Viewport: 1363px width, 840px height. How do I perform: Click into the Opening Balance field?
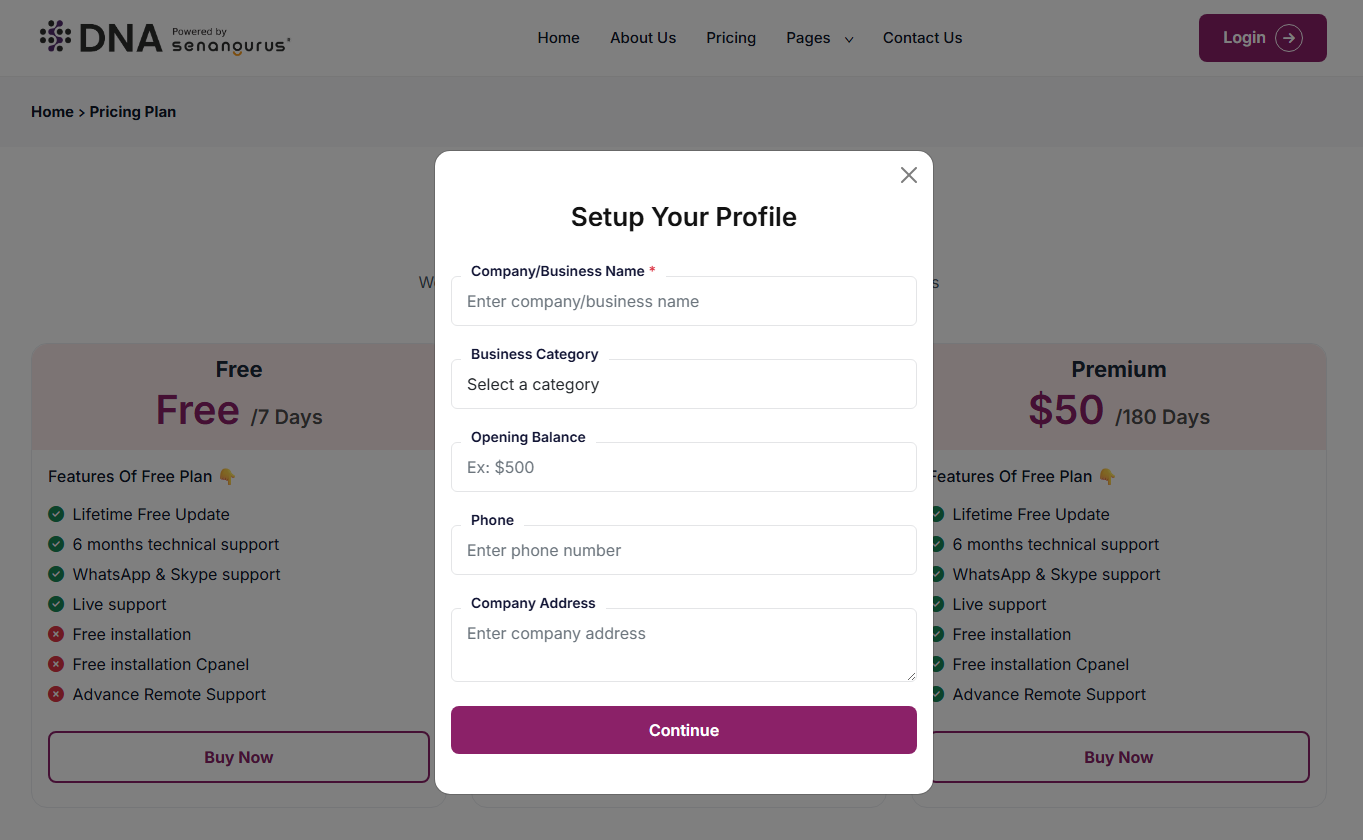click(683, 467)
